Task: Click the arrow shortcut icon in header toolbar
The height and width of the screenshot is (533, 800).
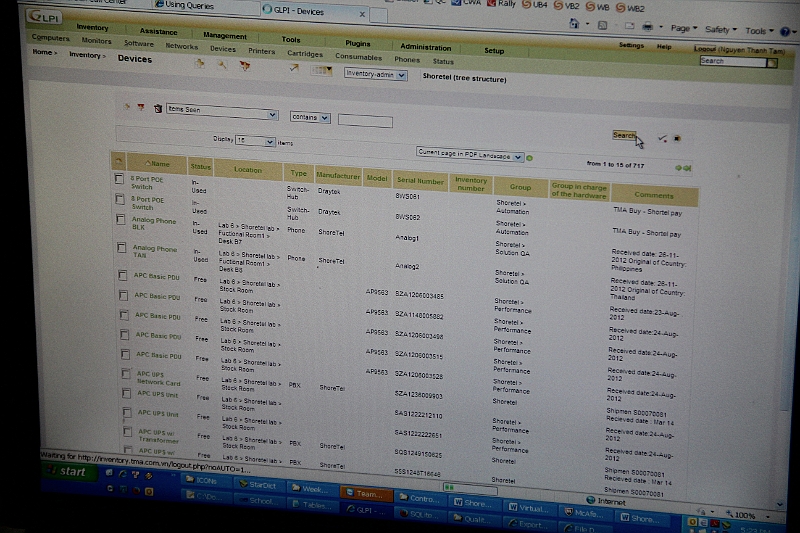Action: pyautogui.click(x=294, y=67)
